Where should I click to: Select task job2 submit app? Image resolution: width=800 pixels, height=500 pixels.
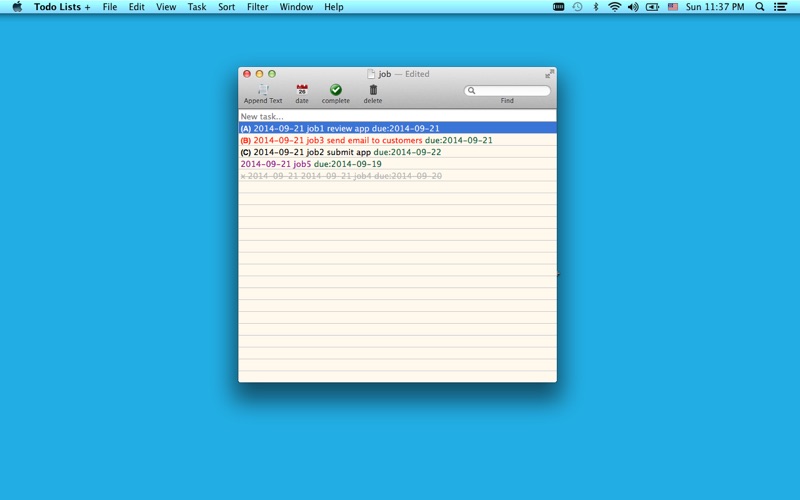tap(397, 152)
